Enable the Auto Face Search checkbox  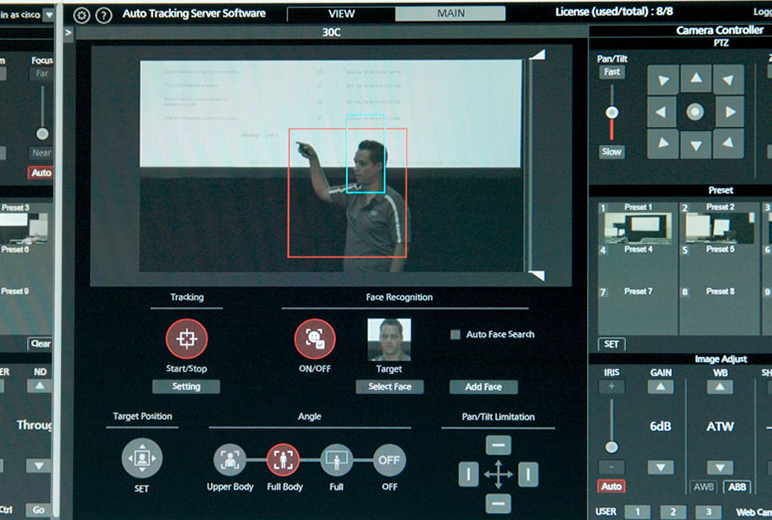point(455,335)
